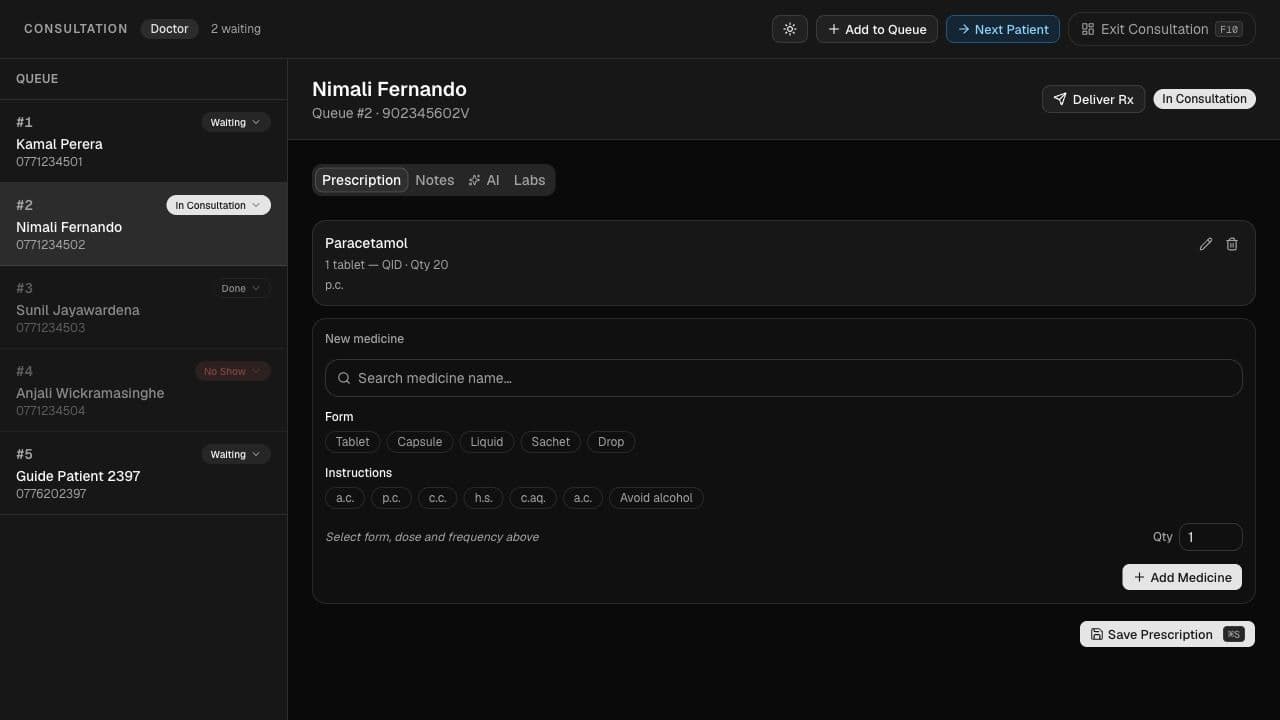Delete Paracetamol using the trash icon
Image resolution: width=1280 pixels, height=720 pixels.
point(1232,244)
